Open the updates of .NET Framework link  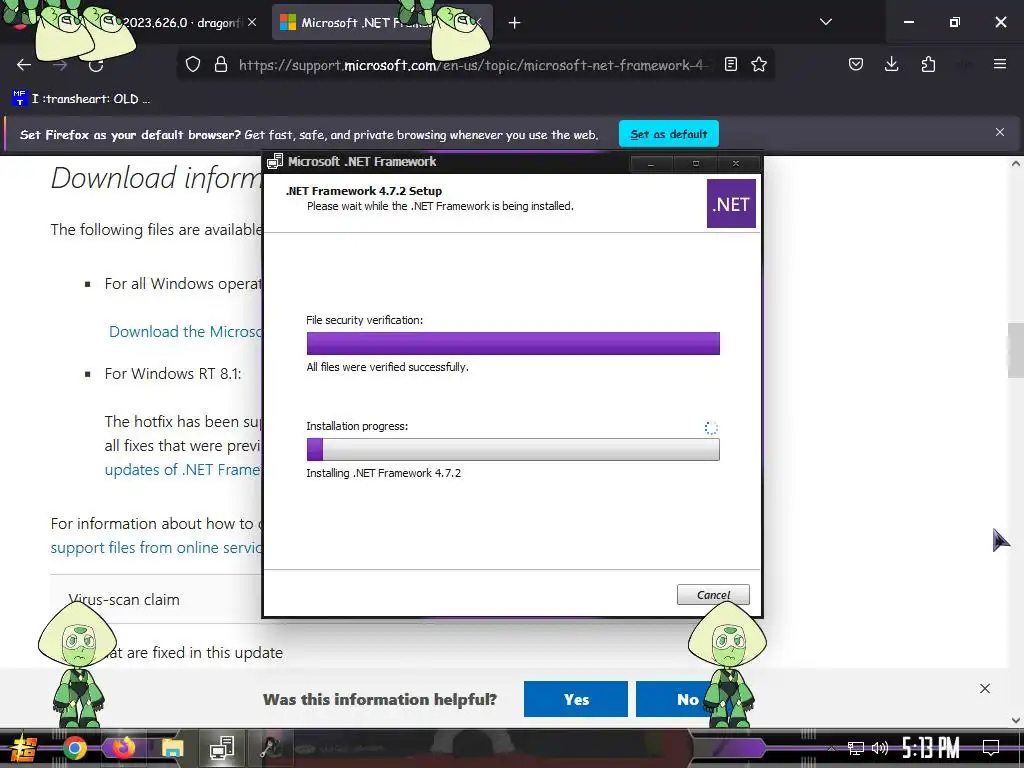pos(183,470)
